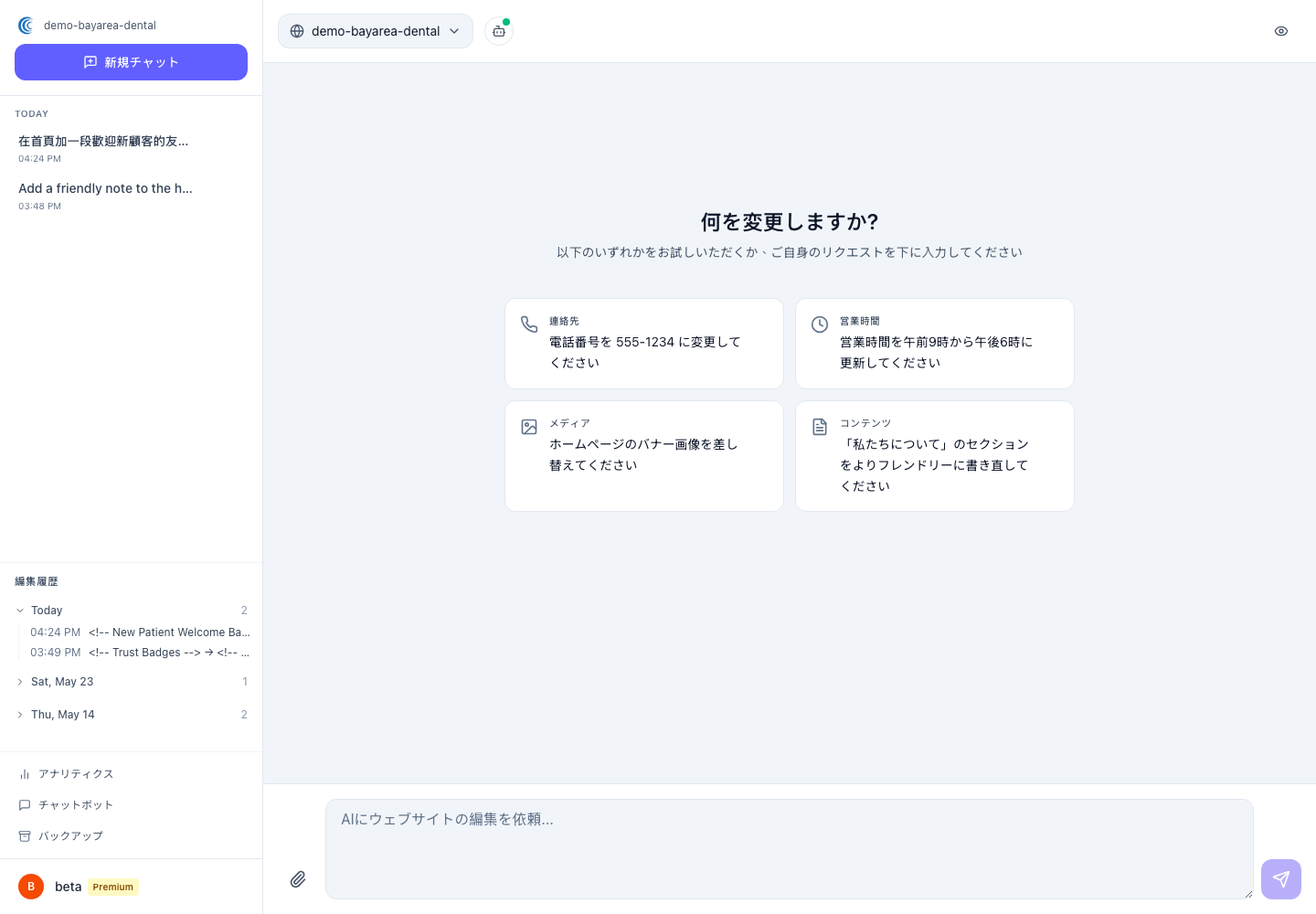Click the globe icon in site selector
The image size is (1316, 914).
[x=297, y=31]
